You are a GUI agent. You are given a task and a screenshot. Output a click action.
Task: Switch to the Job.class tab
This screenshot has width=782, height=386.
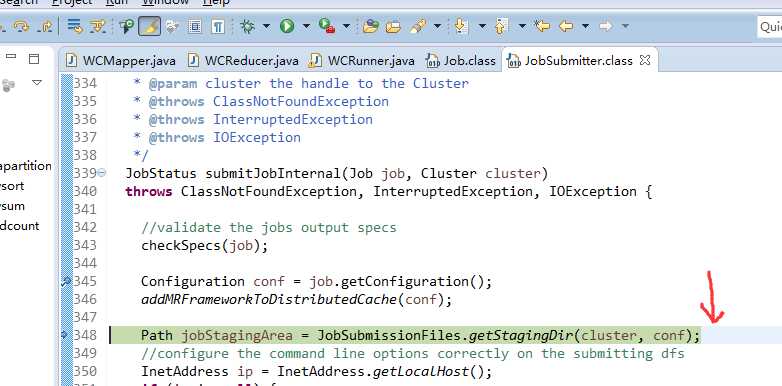tap(461, 61)
